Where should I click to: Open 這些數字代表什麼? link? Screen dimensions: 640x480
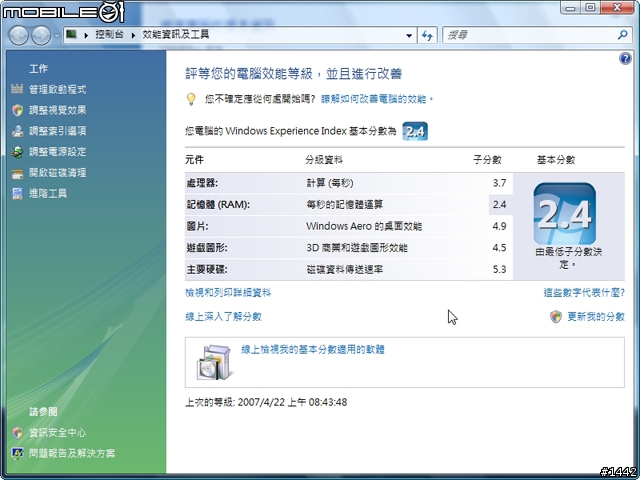[x=584, y=293]
